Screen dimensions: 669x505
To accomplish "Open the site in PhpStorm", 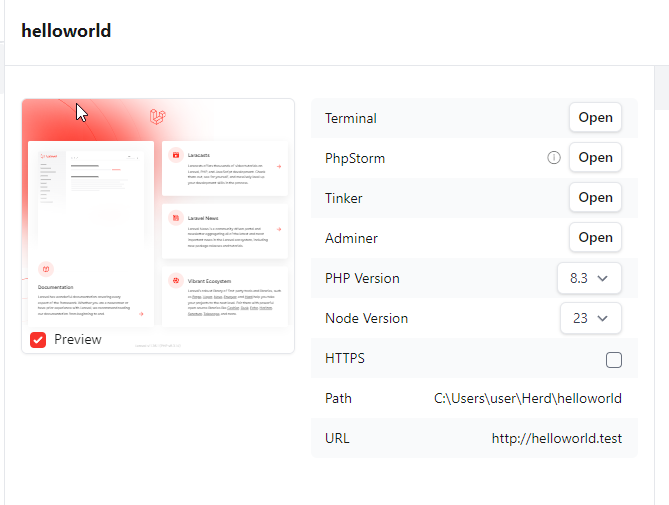I will [595, 157].
